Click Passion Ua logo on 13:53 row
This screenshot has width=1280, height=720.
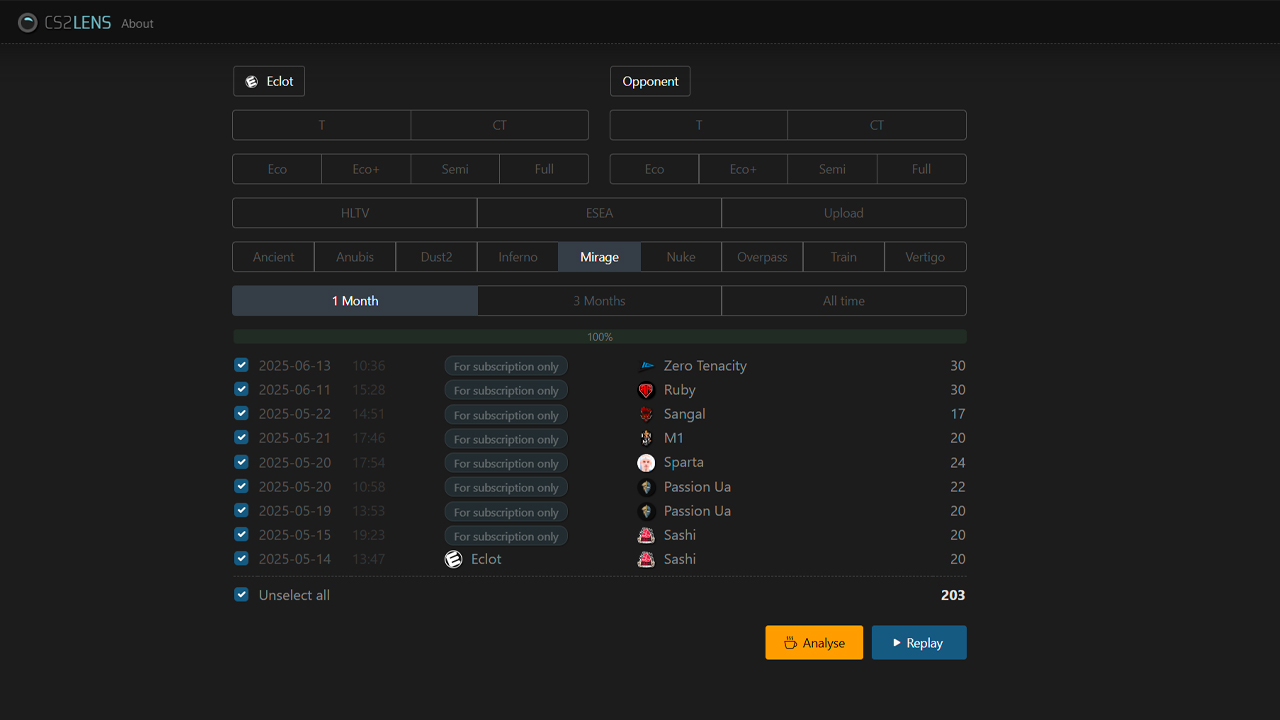click(x=647, y=511)
